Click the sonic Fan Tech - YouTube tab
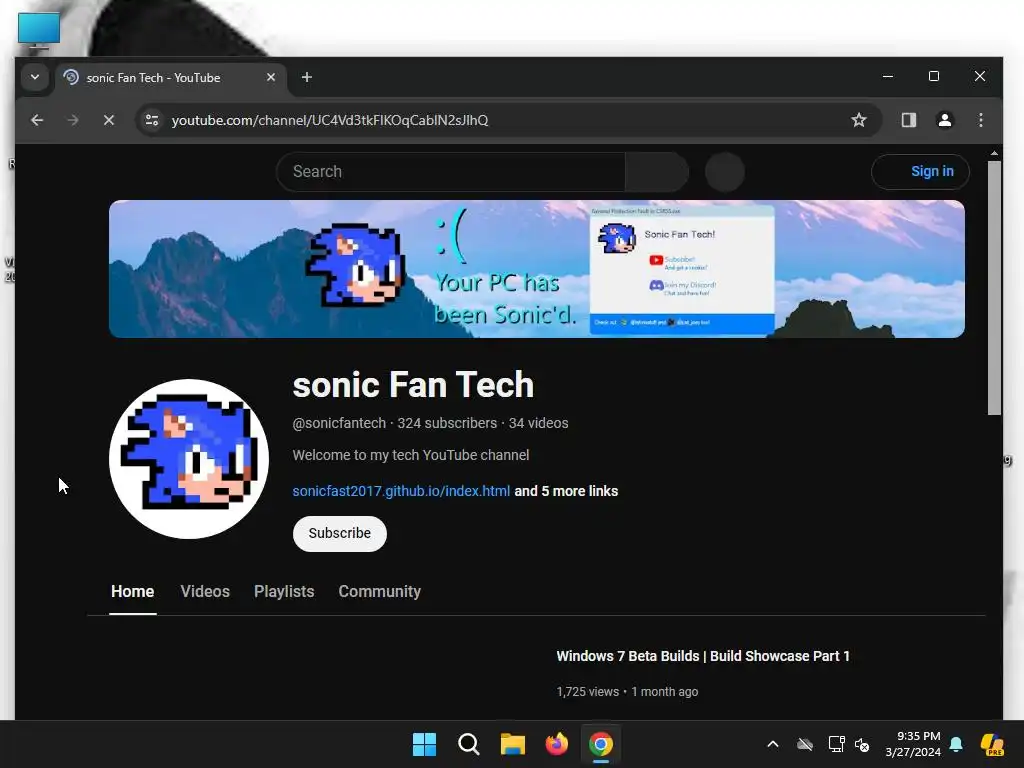Viewport: 1024px width, 768px height. tap(170, 78)
